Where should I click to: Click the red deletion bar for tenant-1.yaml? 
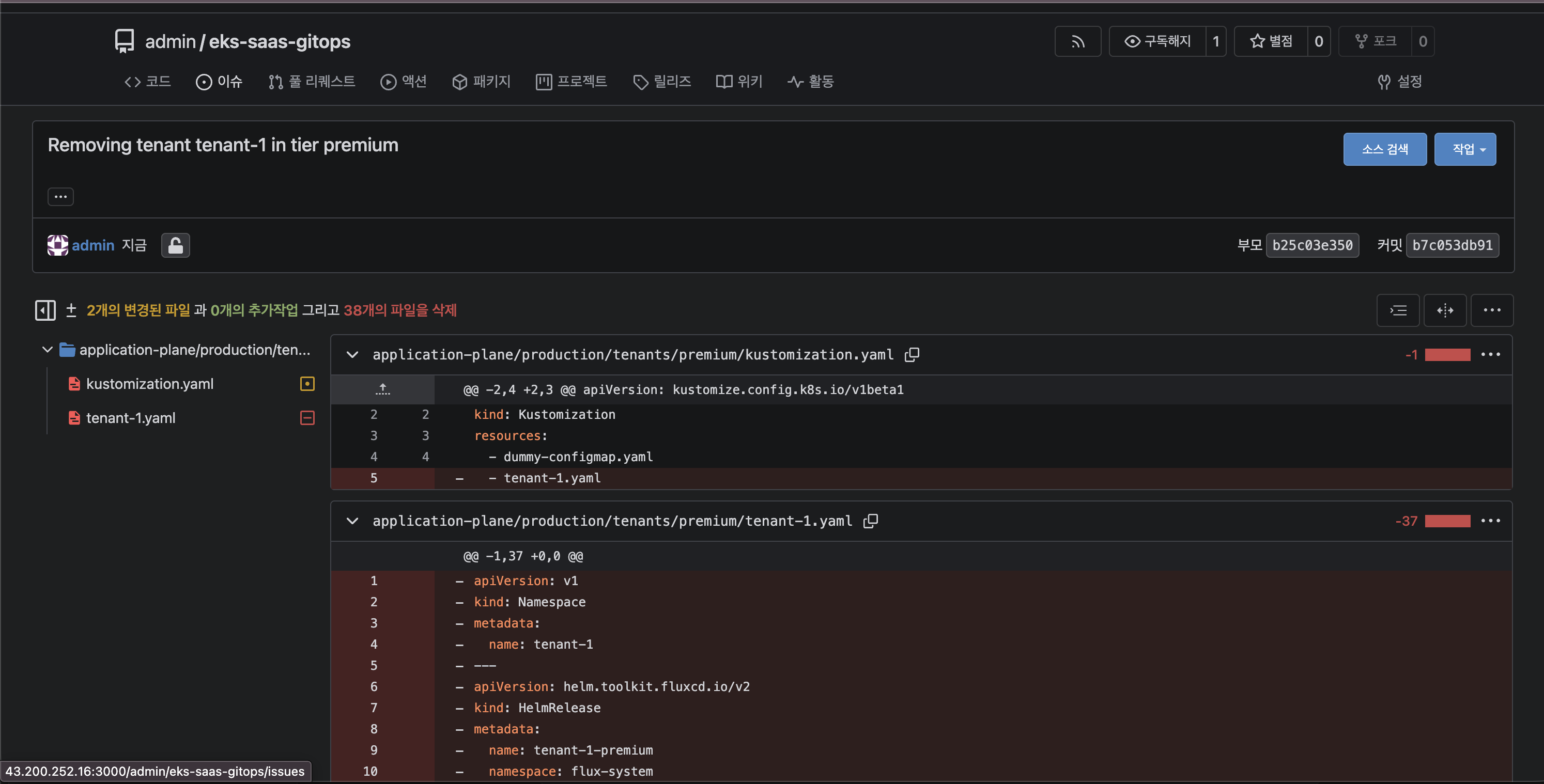coord(1447,521)
